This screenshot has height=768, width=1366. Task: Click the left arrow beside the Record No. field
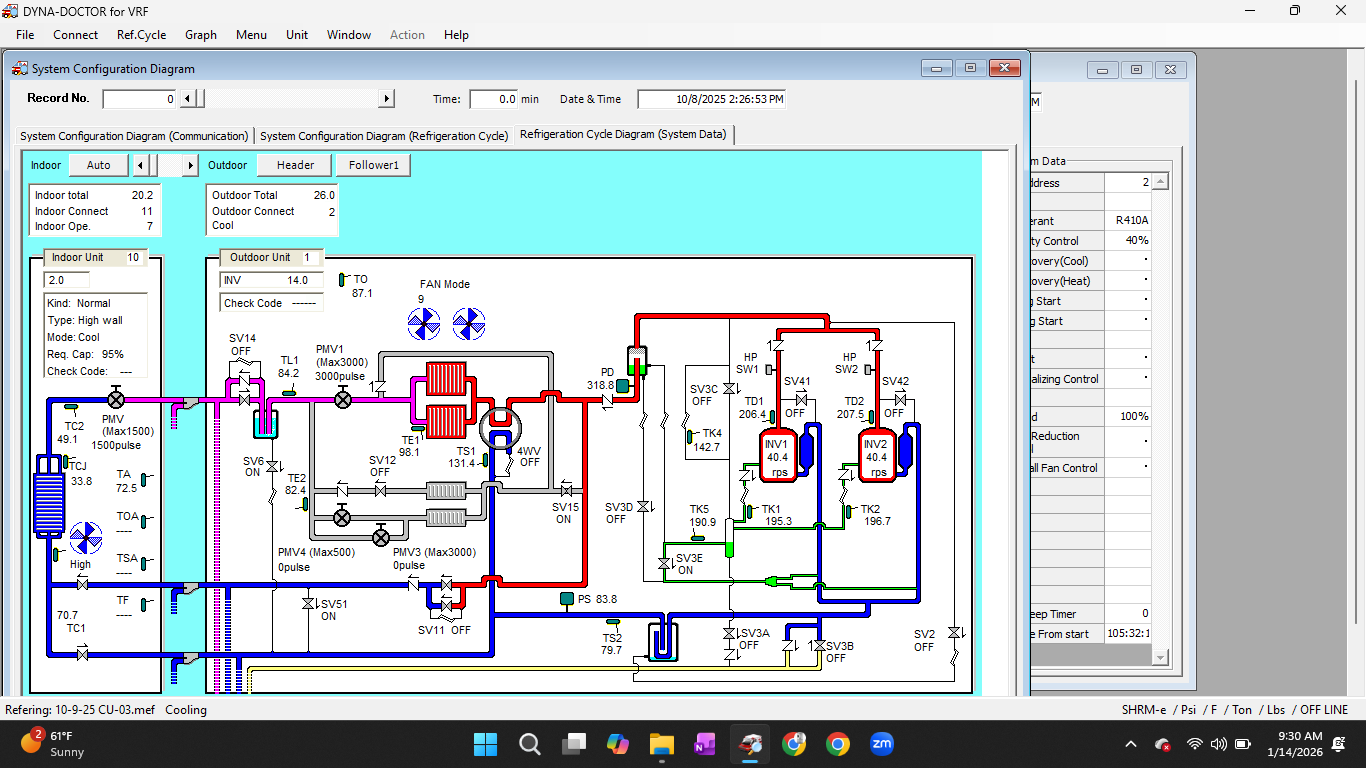click(x=185, y=98)
